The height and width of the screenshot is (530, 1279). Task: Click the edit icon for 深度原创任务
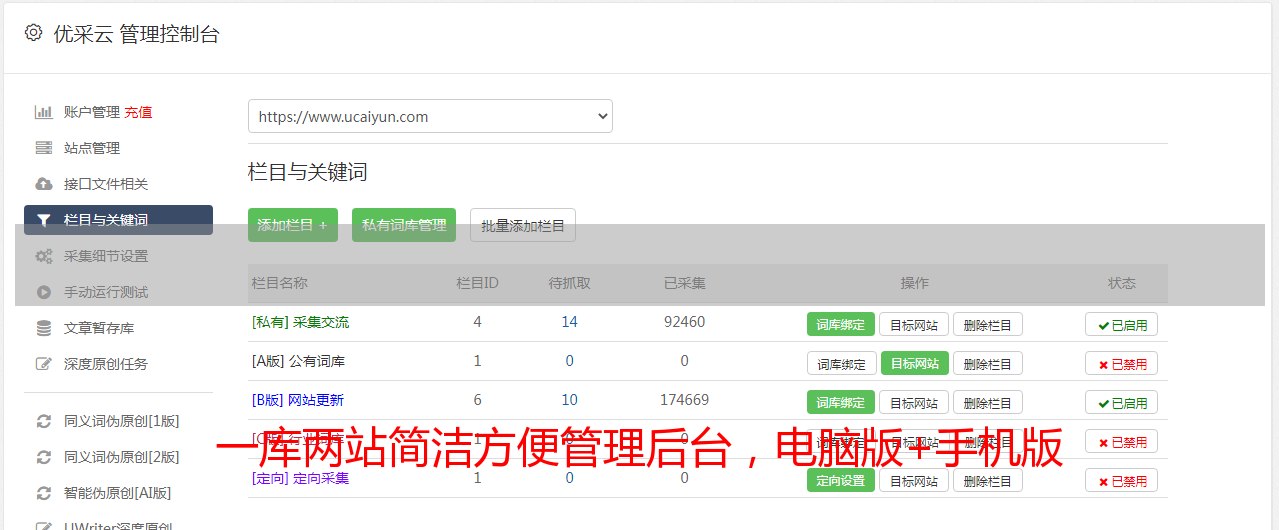click(x=44, y=364)
